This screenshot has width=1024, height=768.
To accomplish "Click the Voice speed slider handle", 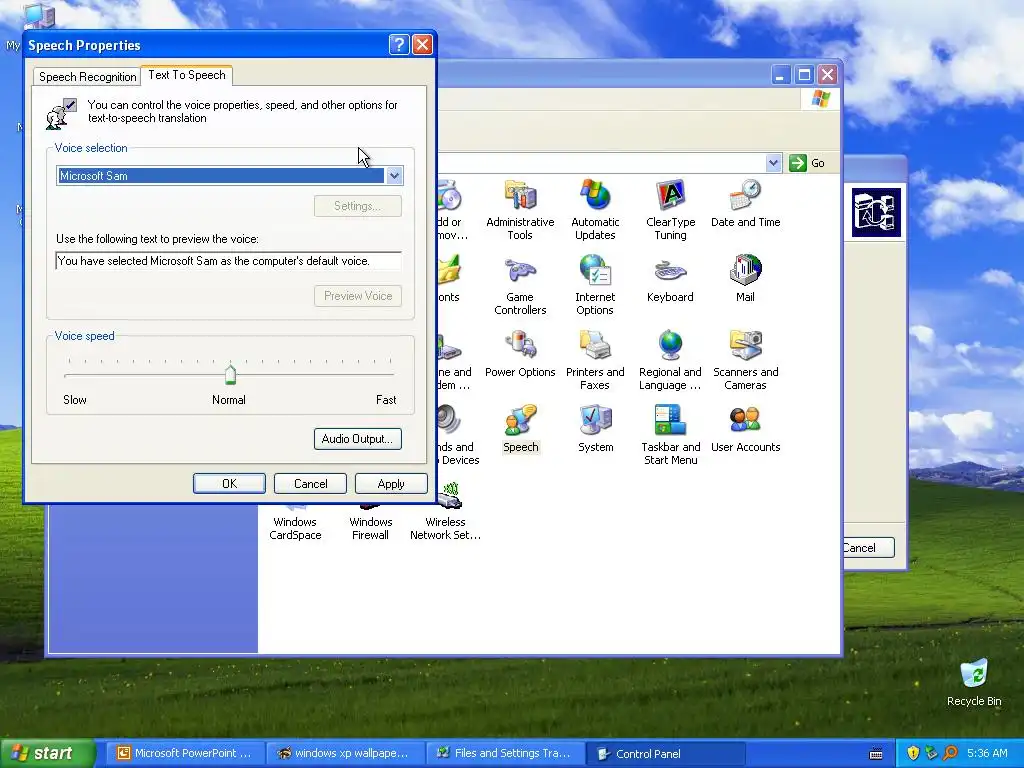I will point(230,375).
